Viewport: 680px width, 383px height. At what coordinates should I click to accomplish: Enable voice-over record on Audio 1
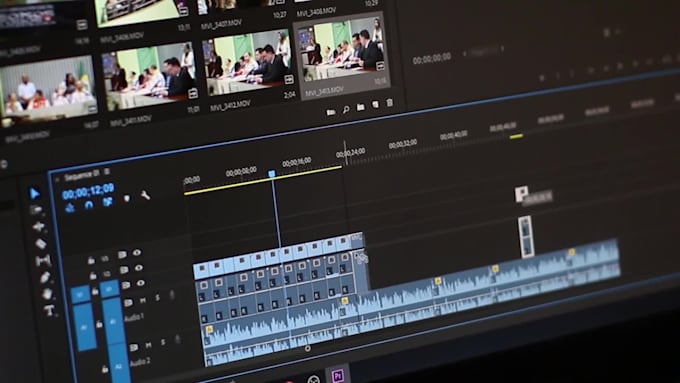coord(172,295)
